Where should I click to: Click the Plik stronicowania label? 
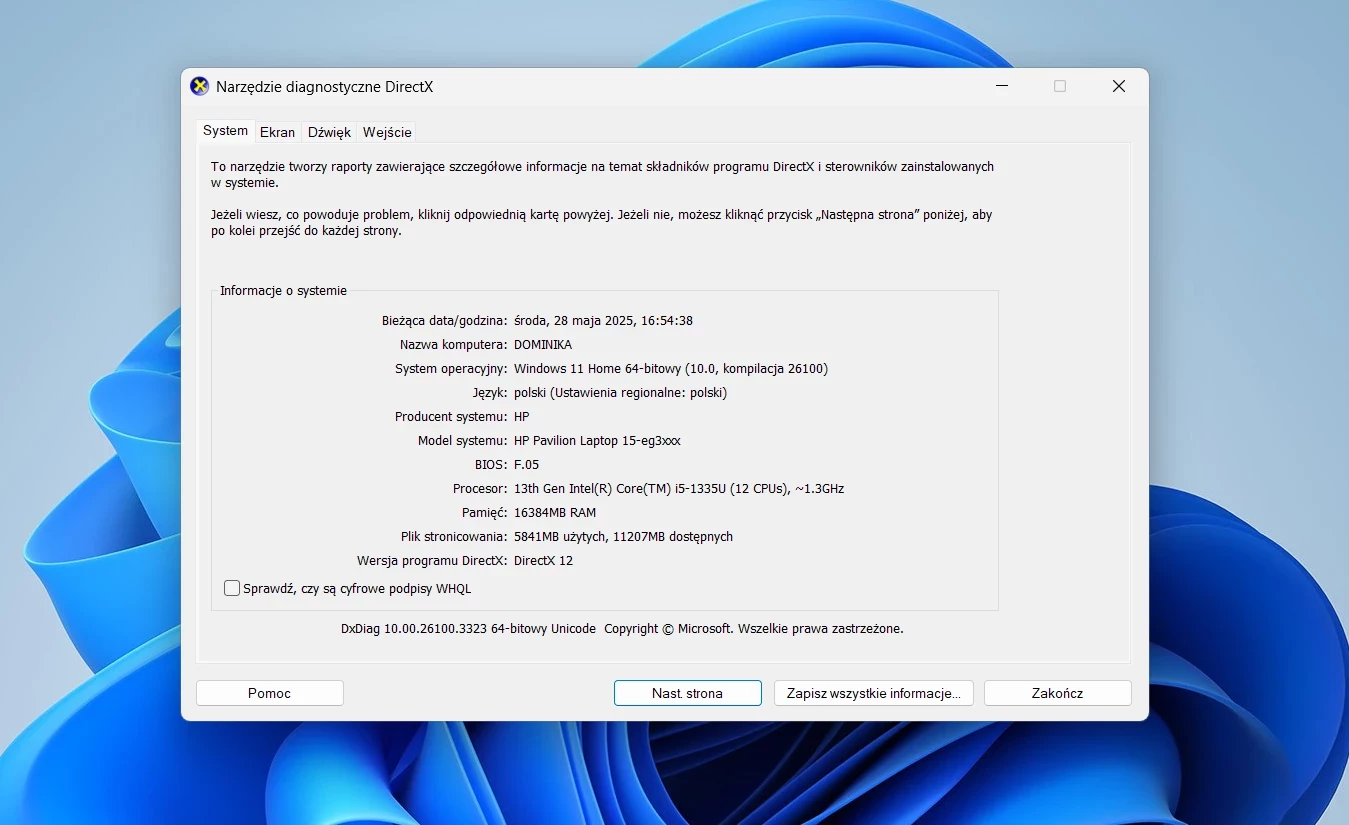[454, 537]
